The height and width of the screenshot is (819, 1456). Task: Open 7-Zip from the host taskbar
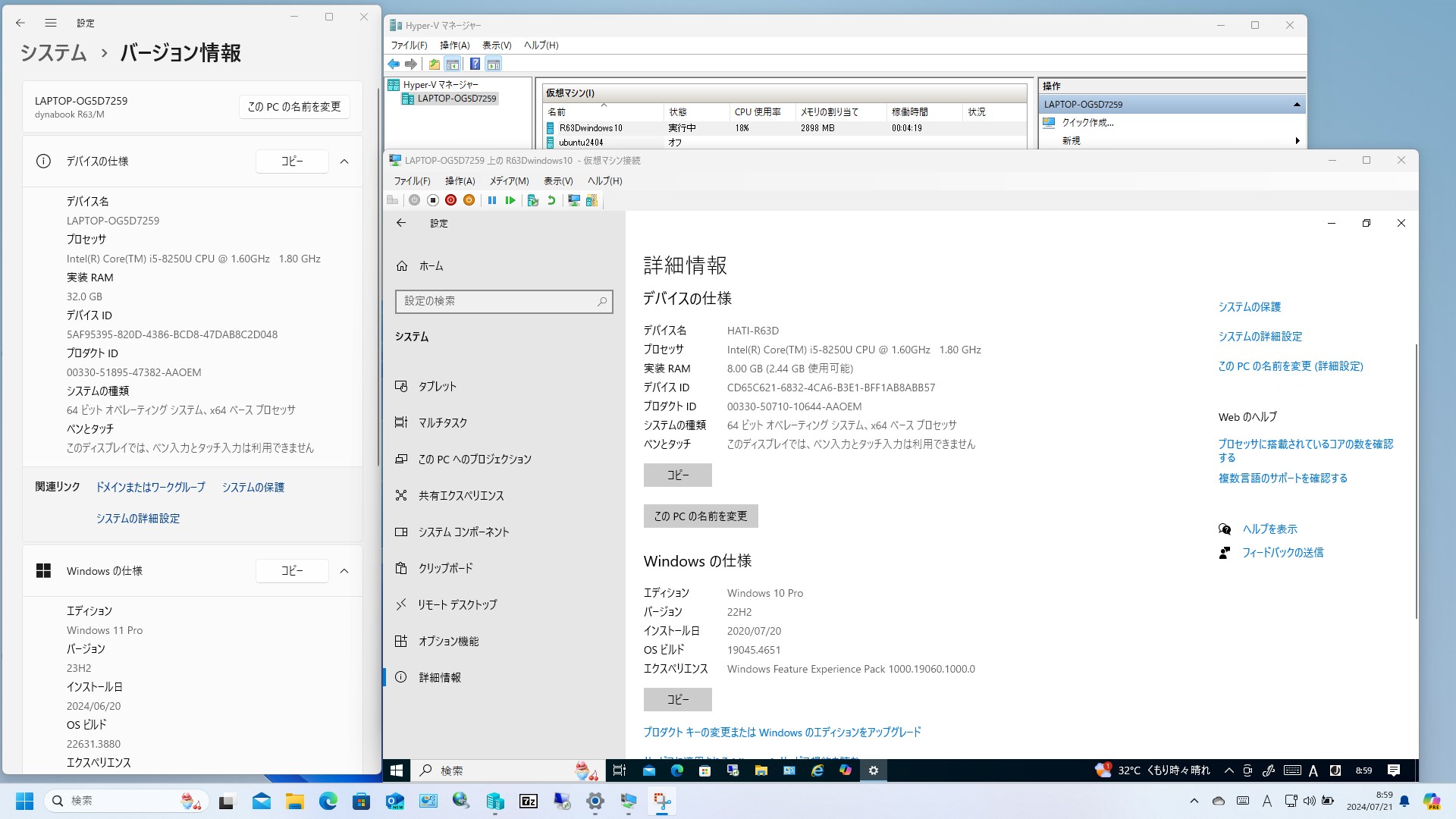529,801
